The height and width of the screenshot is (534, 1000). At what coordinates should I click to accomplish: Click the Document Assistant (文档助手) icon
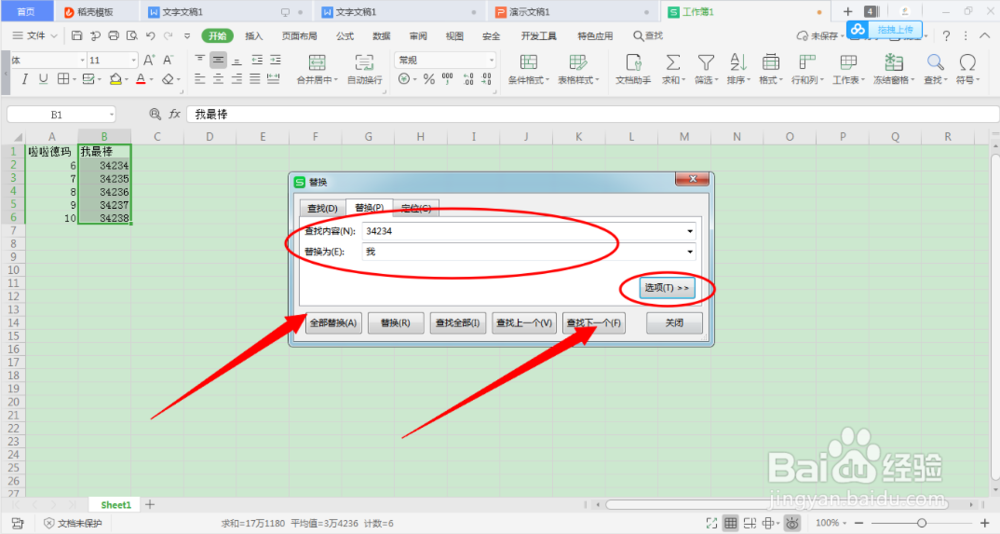tap(633, 63)
